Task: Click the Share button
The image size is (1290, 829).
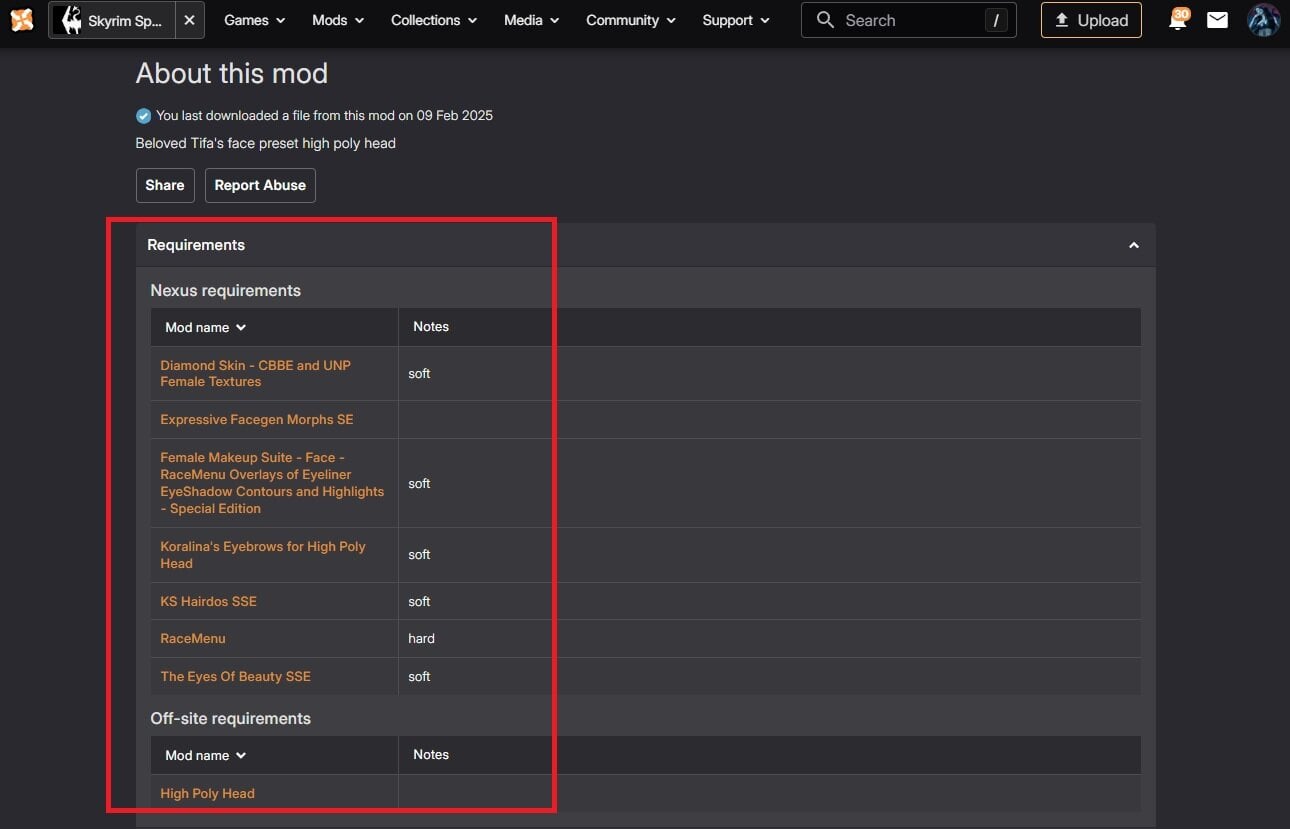Action: tap(165, 185)
